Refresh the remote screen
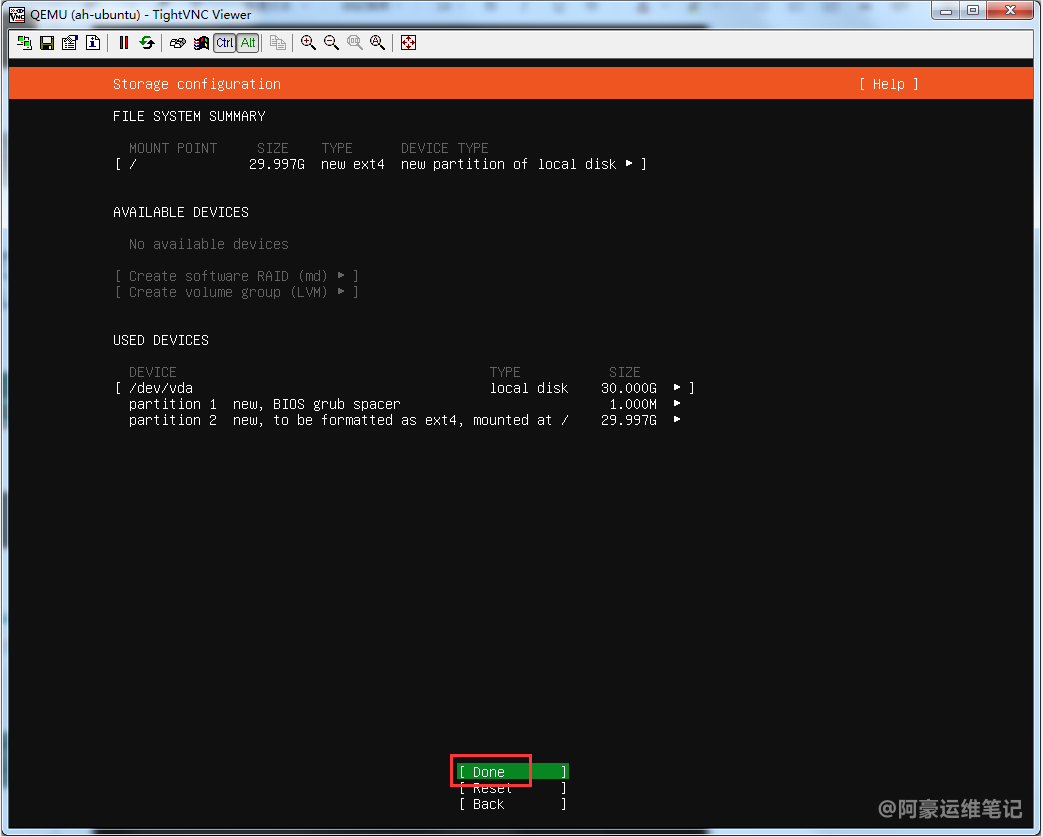The image size is (1043, 837). click(x=147, y=43)
